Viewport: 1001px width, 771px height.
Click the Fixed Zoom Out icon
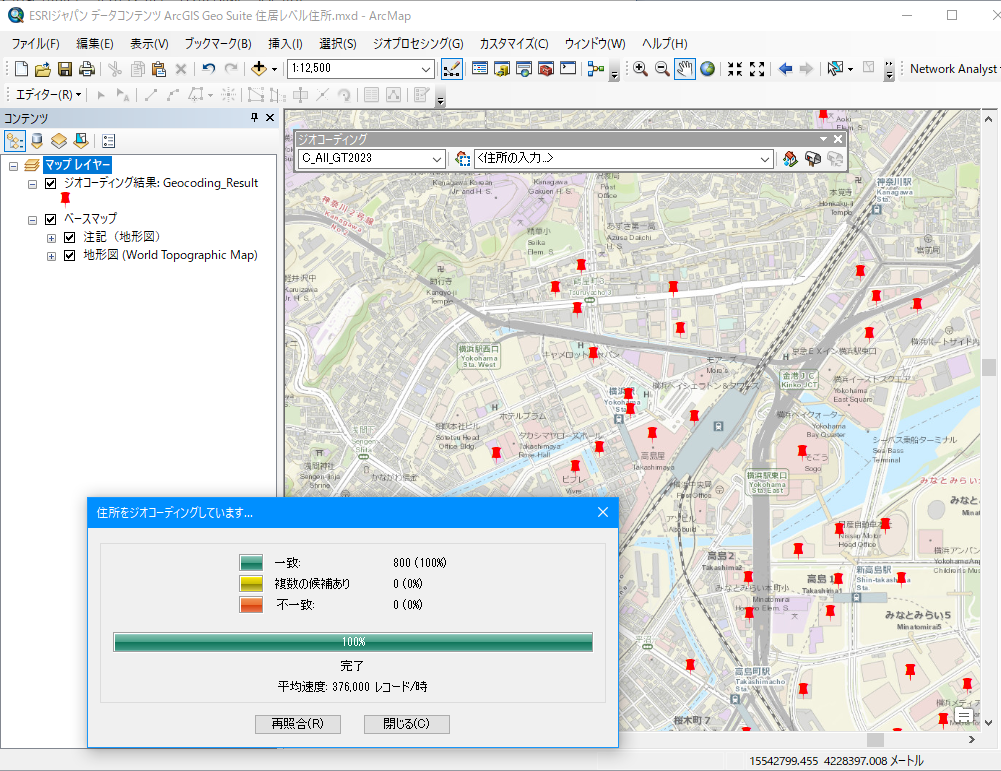(x=757, y=69)
